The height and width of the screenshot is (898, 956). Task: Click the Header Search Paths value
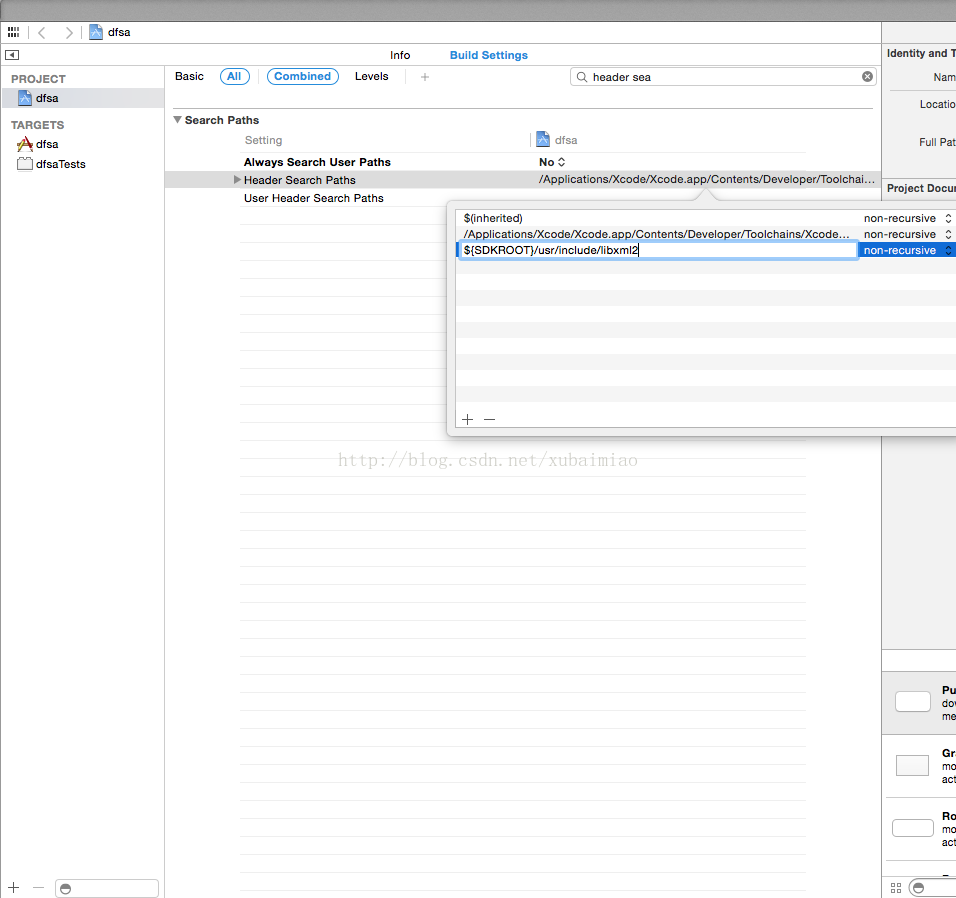(706, 179)
